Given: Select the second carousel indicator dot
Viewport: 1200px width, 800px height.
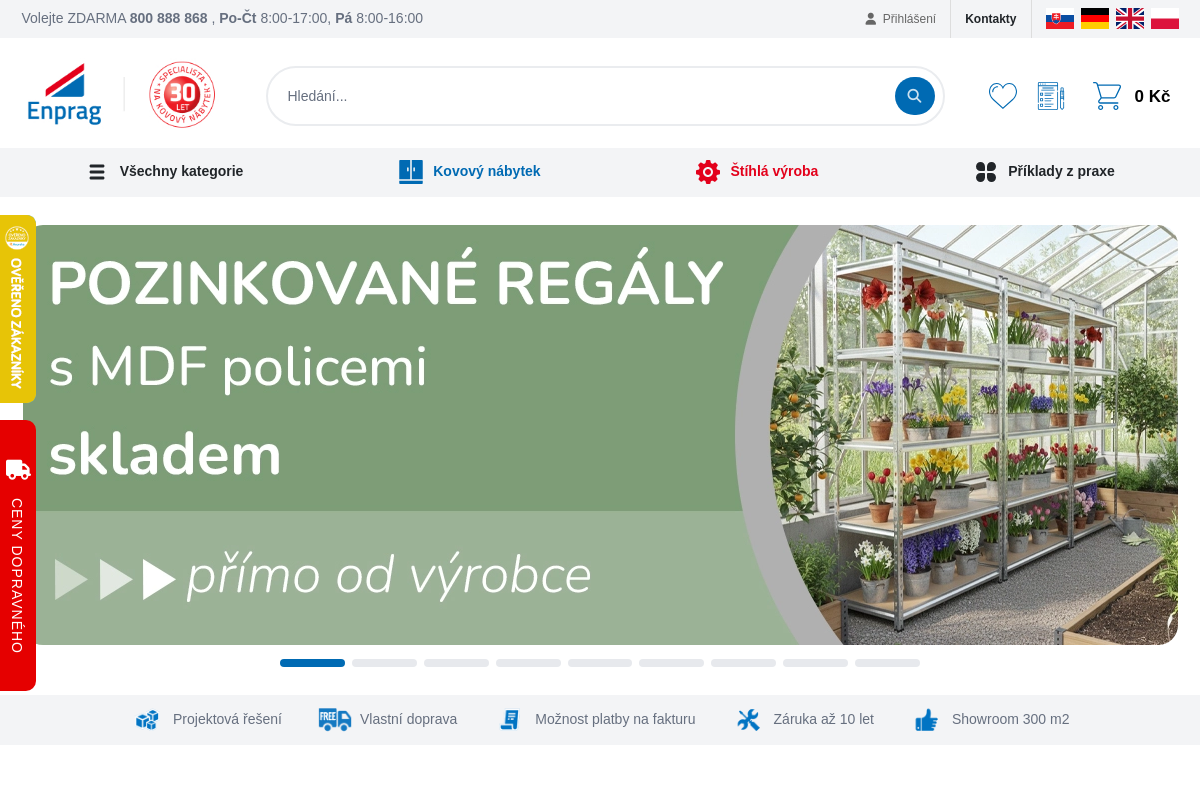Looking at the screenshot, I should pyautogui.click(x=384, y=662).
